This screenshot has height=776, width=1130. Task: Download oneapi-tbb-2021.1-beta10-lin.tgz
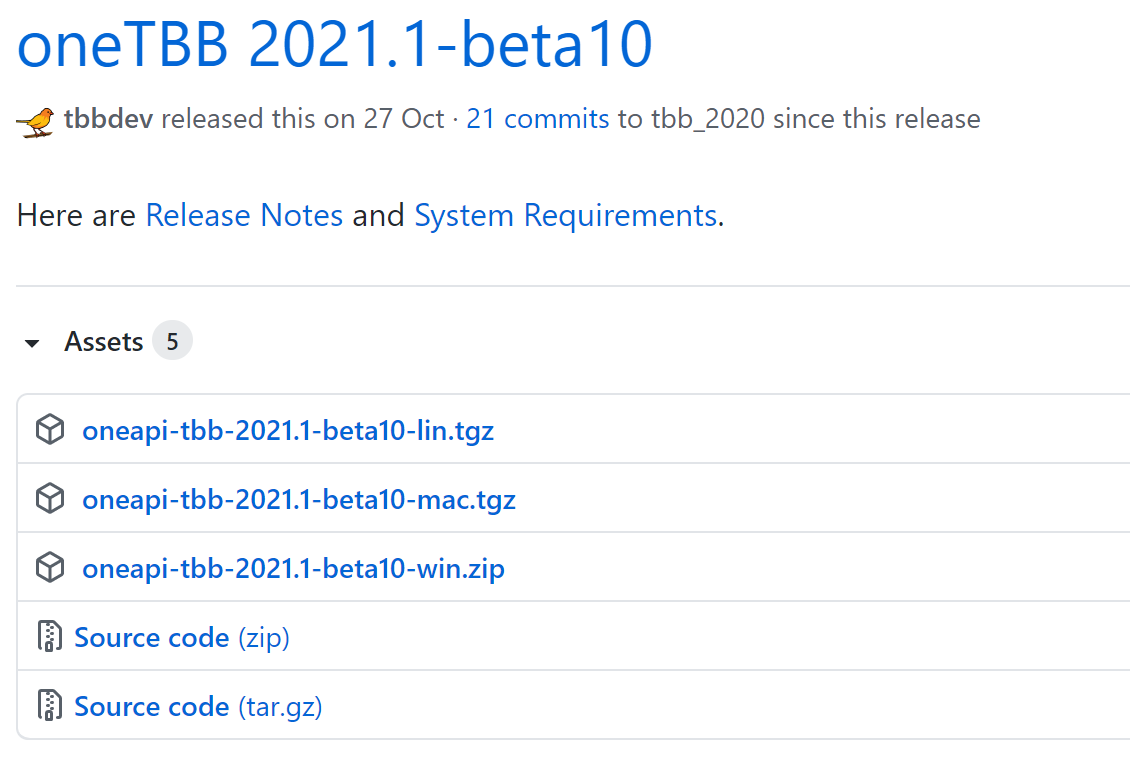tap(288, 429)
